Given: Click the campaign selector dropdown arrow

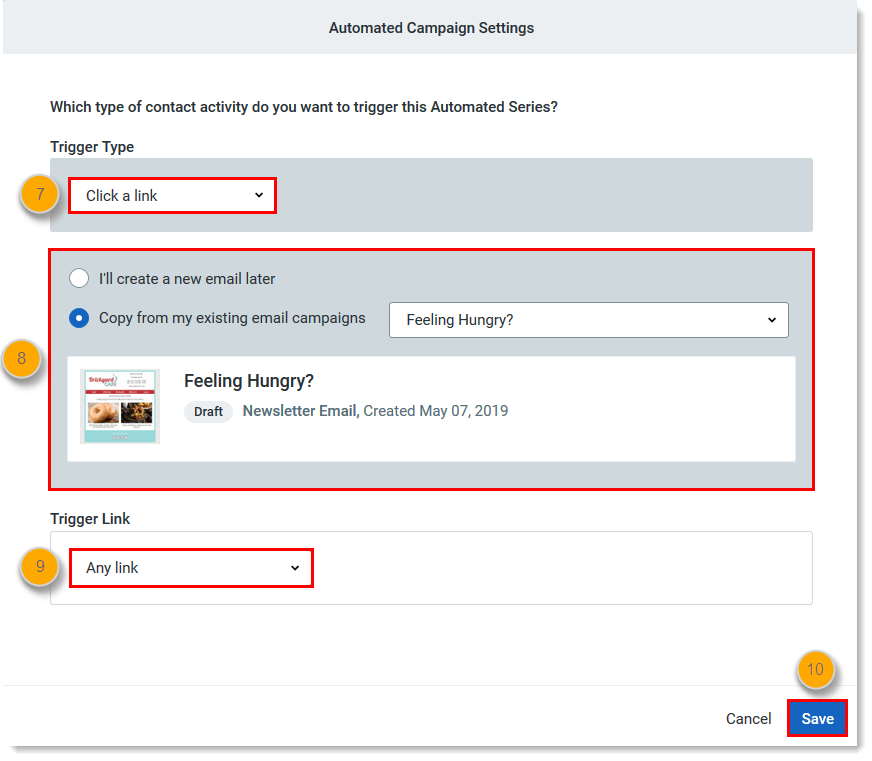Looking at the screenshot, I should (x=771, y=319).
